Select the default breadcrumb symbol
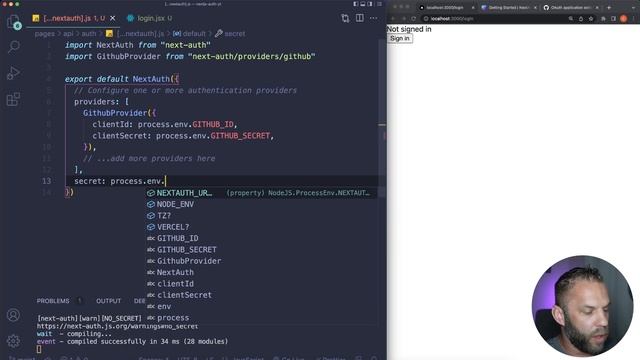Image resolution: width=640 pixels, height=360 pixels. tap(189, 34)
